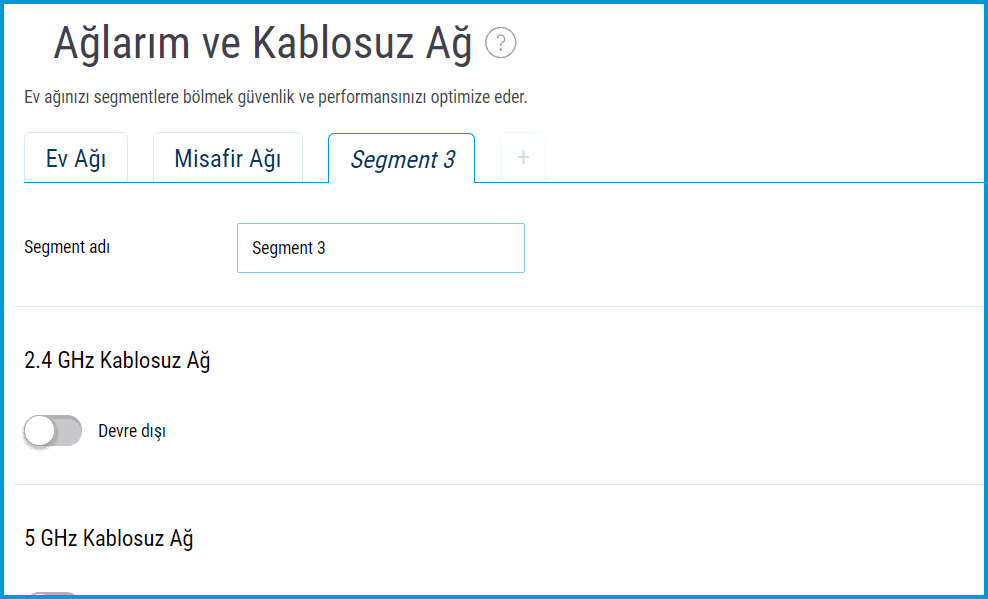Add a new segment with plus tab
Viewport: 988px width, 599px height.
523,158
